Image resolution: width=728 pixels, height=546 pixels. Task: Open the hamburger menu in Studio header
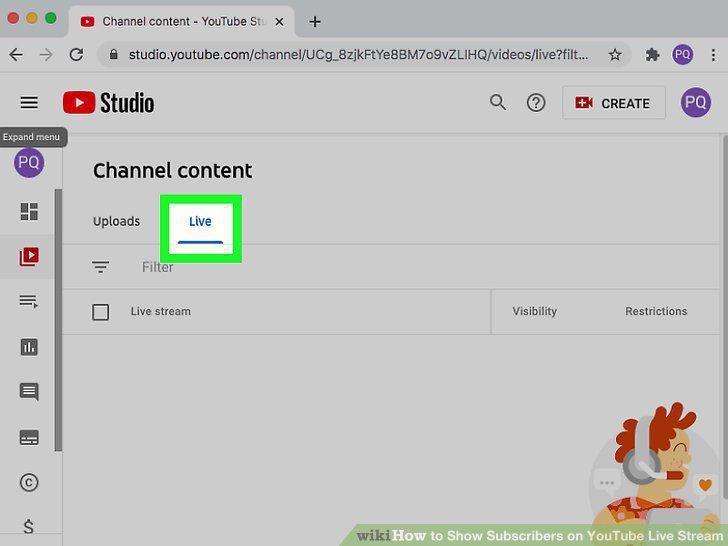29,103
